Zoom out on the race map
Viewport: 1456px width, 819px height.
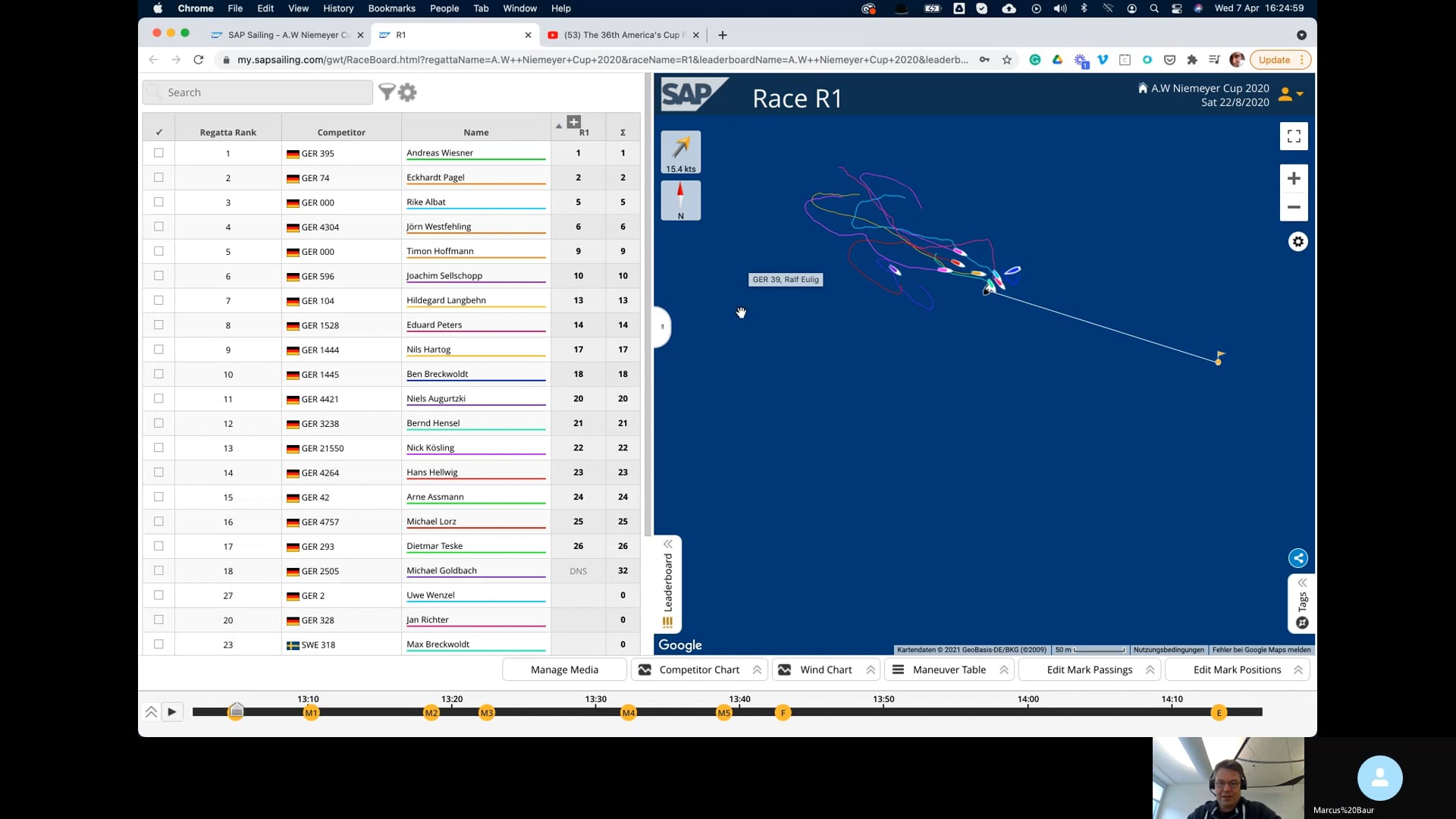coord(1294,207)
